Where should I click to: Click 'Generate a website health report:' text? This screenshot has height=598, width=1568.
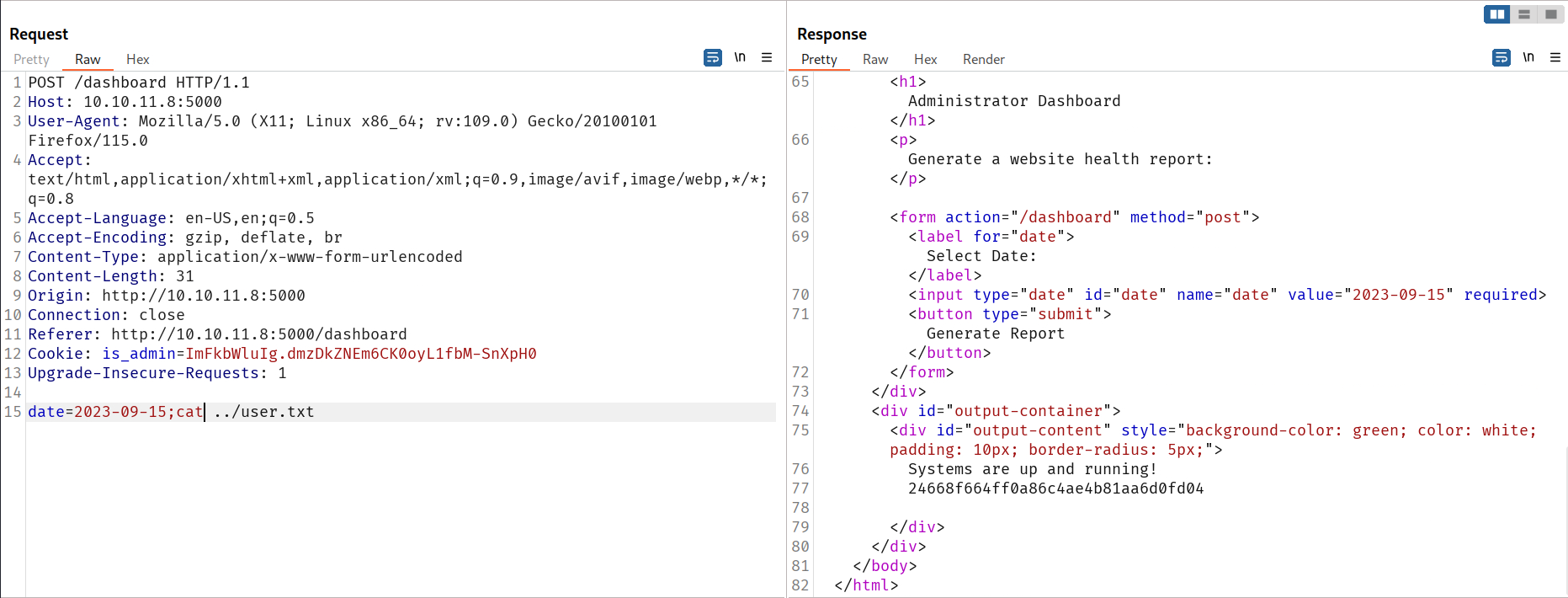pos(1060,159)
